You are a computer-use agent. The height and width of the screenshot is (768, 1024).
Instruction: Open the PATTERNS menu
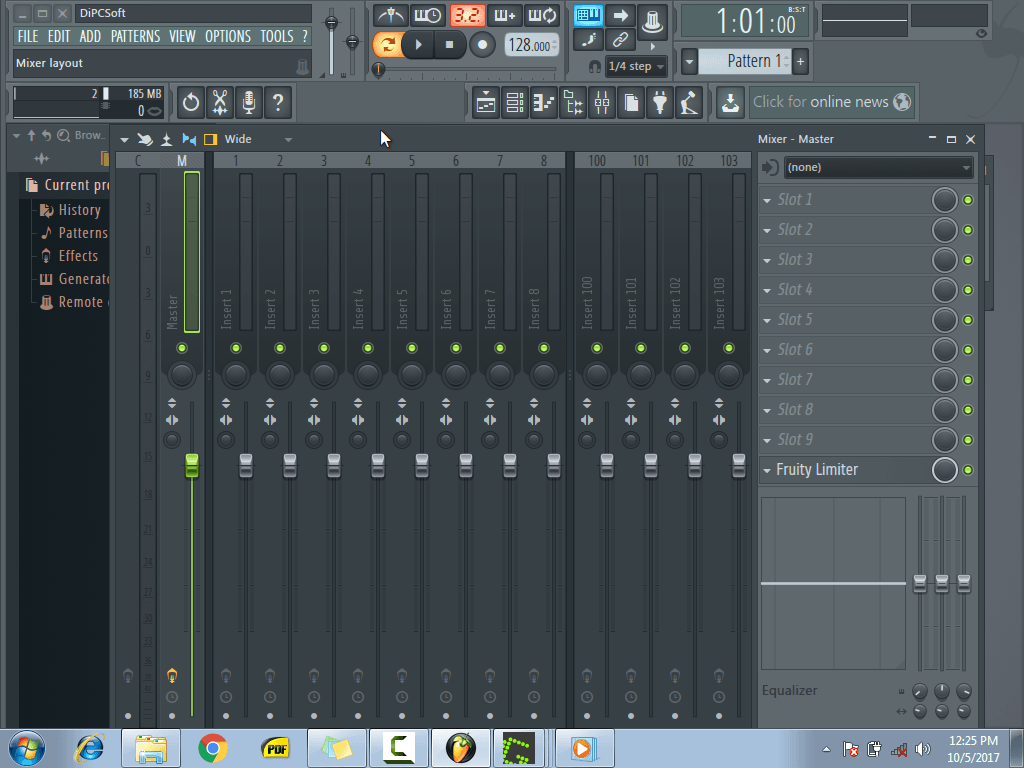point(135,37)
